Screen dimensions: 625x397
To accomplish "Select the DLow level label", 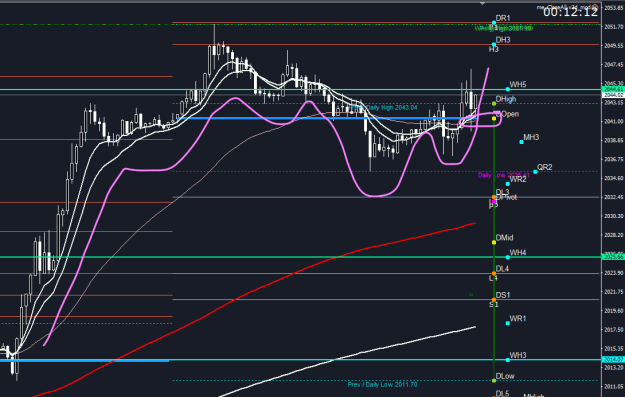I will coord(505,376).
